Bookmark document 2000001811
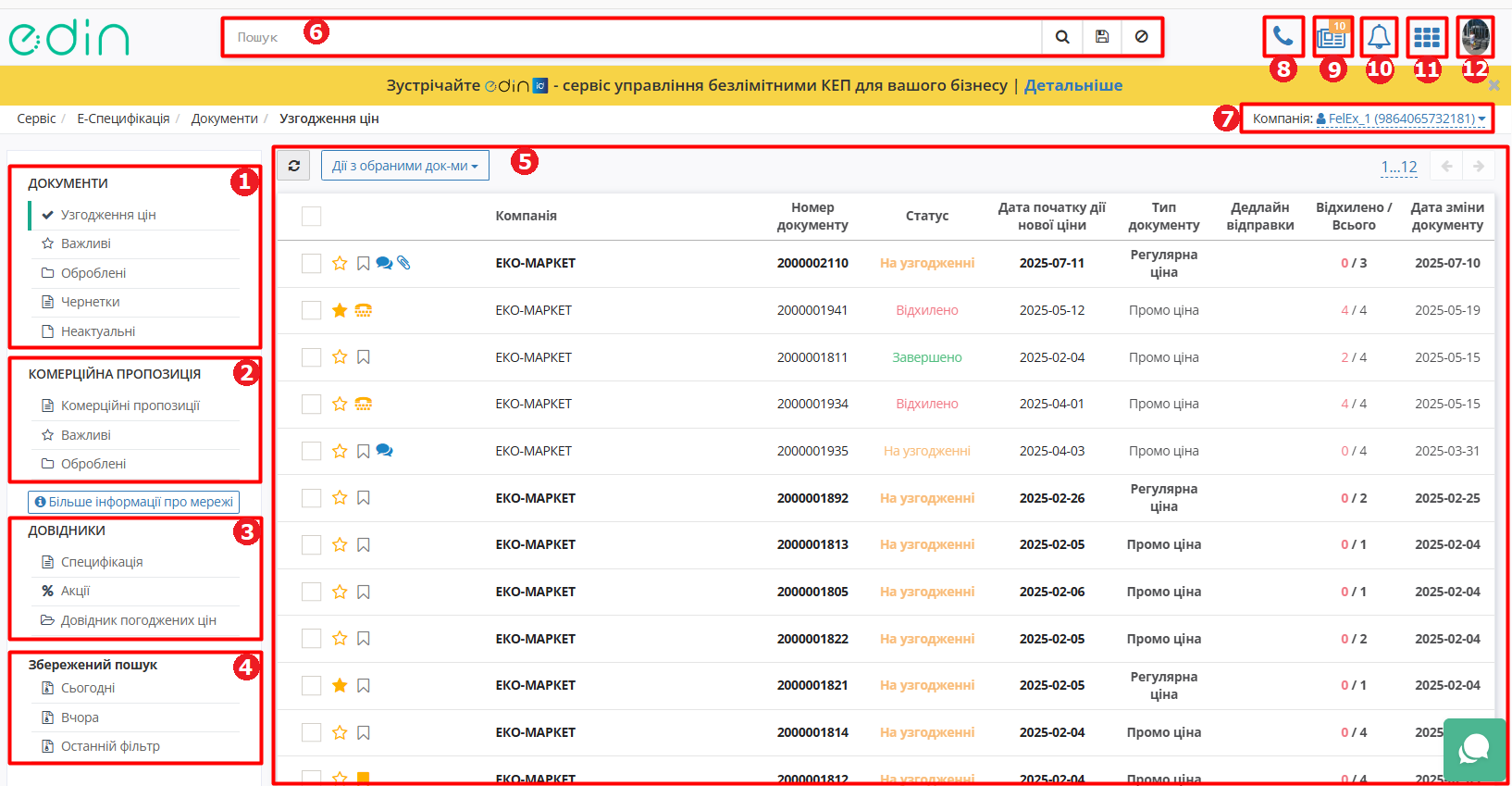Image resolution: width=1512 pixels, height=786 pixels. click(364, 357)
